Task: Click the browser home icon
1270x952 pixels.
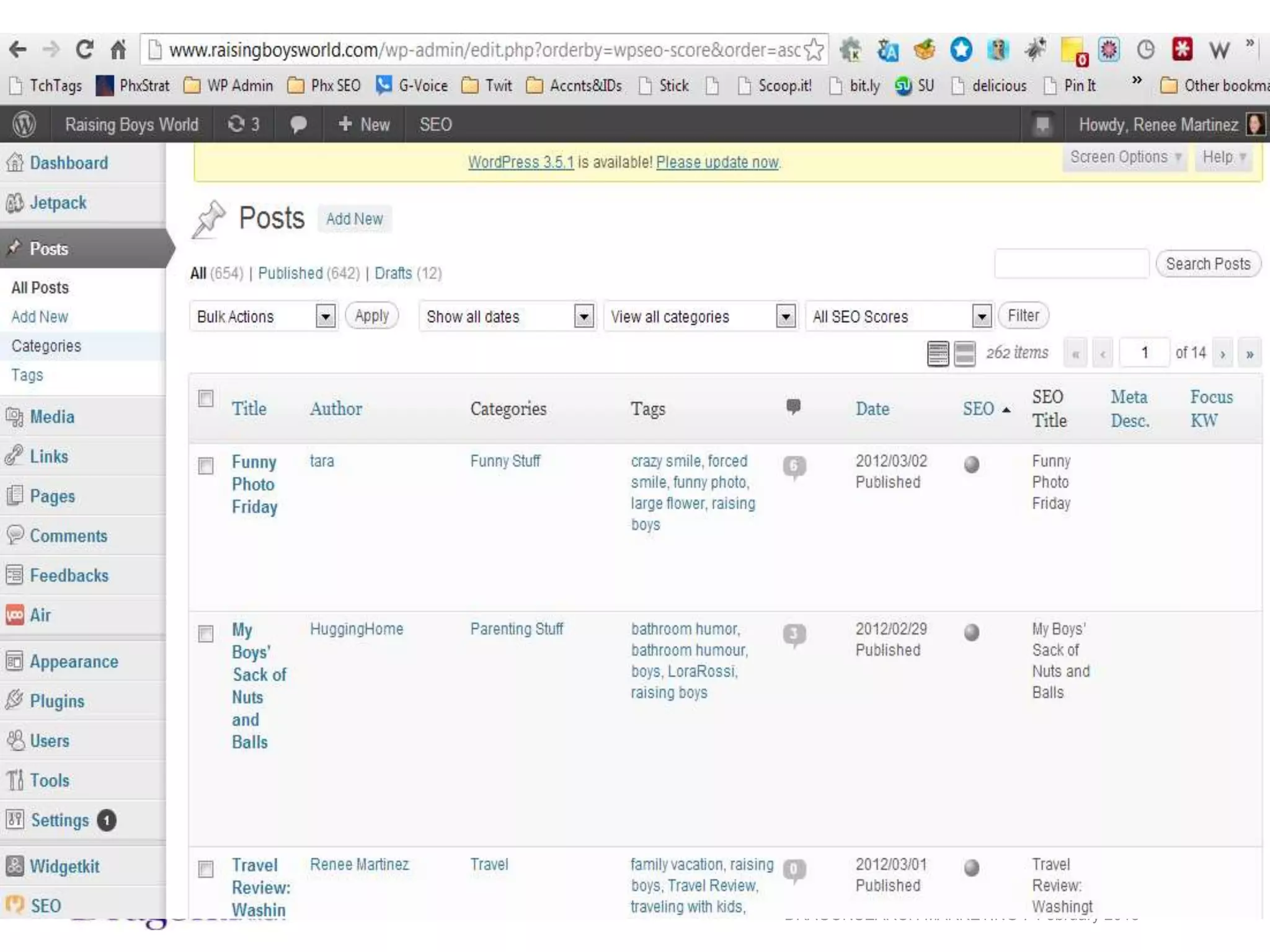Action: [x=118, y=49]
